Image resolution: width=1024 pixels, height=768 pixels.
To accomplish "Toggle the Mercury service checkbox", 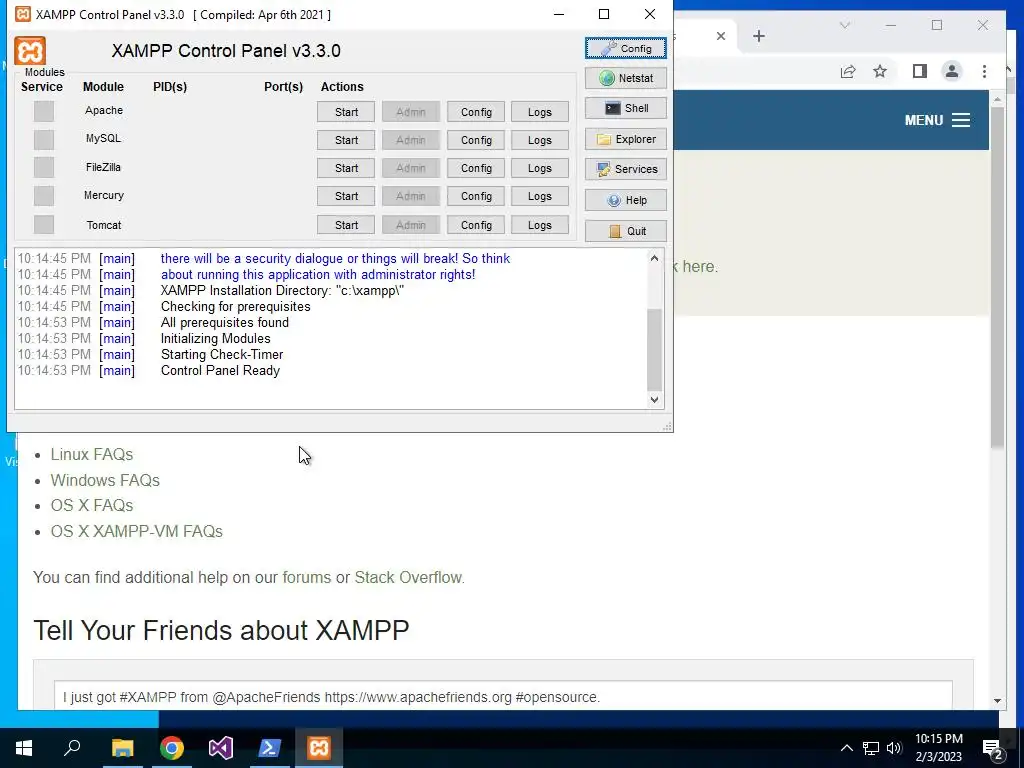I will pyautogui.click(x=44, y=195).
